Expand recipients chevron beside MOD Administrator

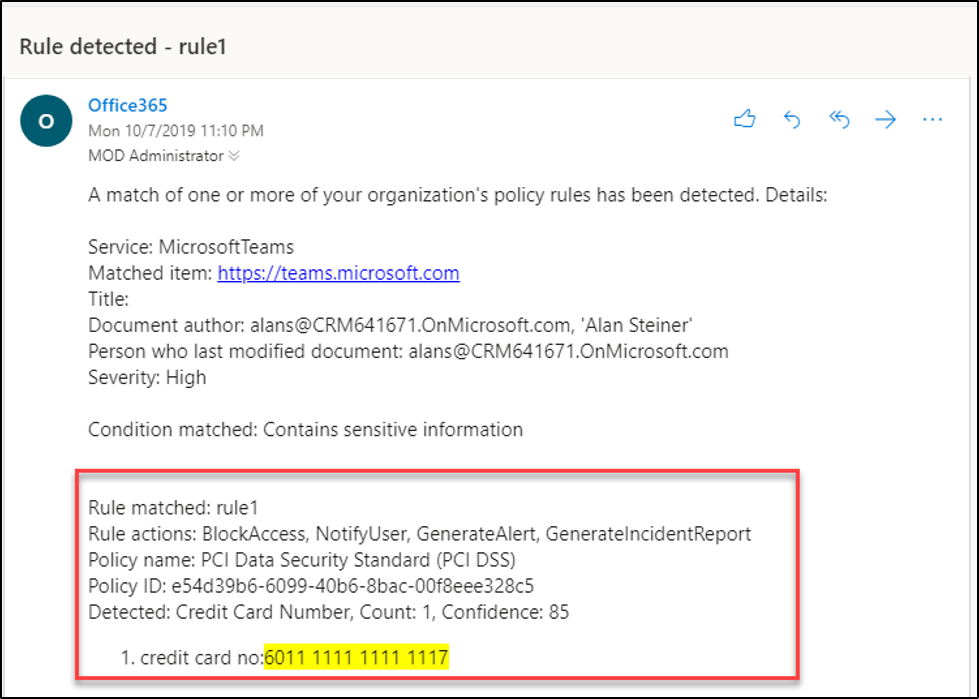click(234, 156)
